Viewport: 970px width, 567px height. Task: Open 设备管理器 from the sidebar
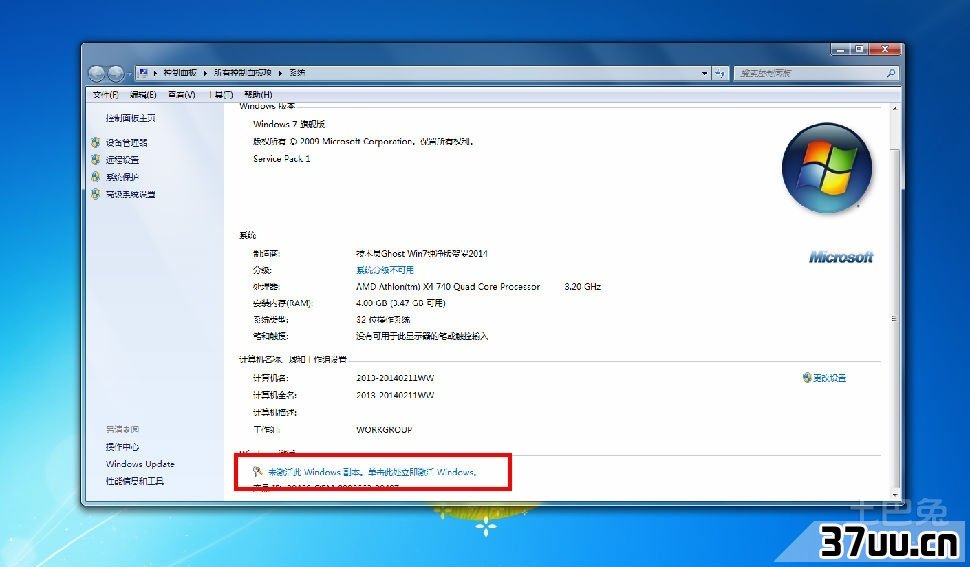pyautogui.click(x=126, y=143)
